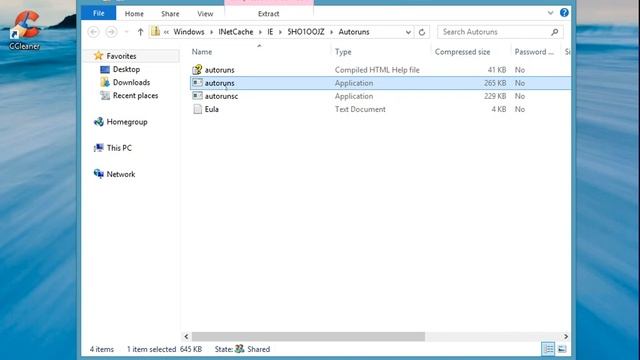Click the Recent places icon

click(x=105, y=96)
